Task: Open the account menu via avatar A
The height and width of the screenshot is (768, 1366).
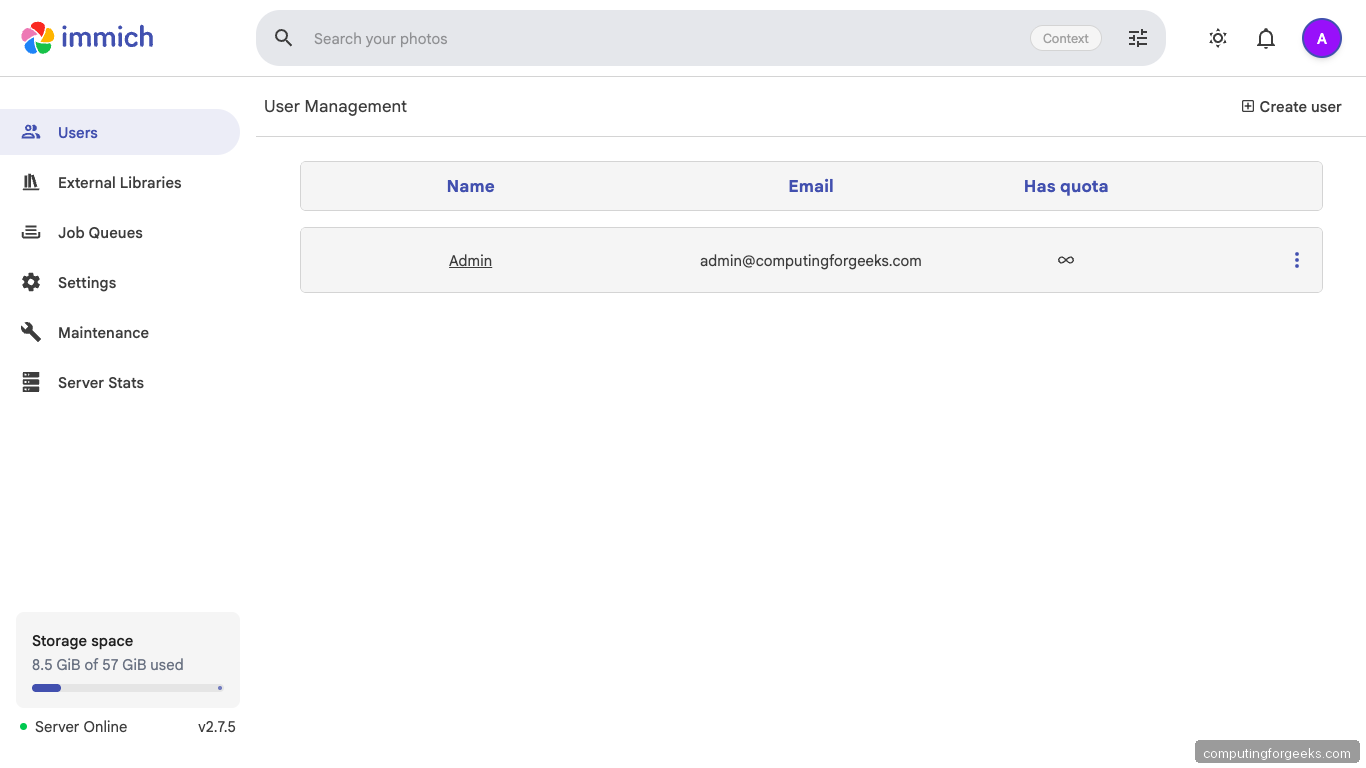Action: [1322, 37]
